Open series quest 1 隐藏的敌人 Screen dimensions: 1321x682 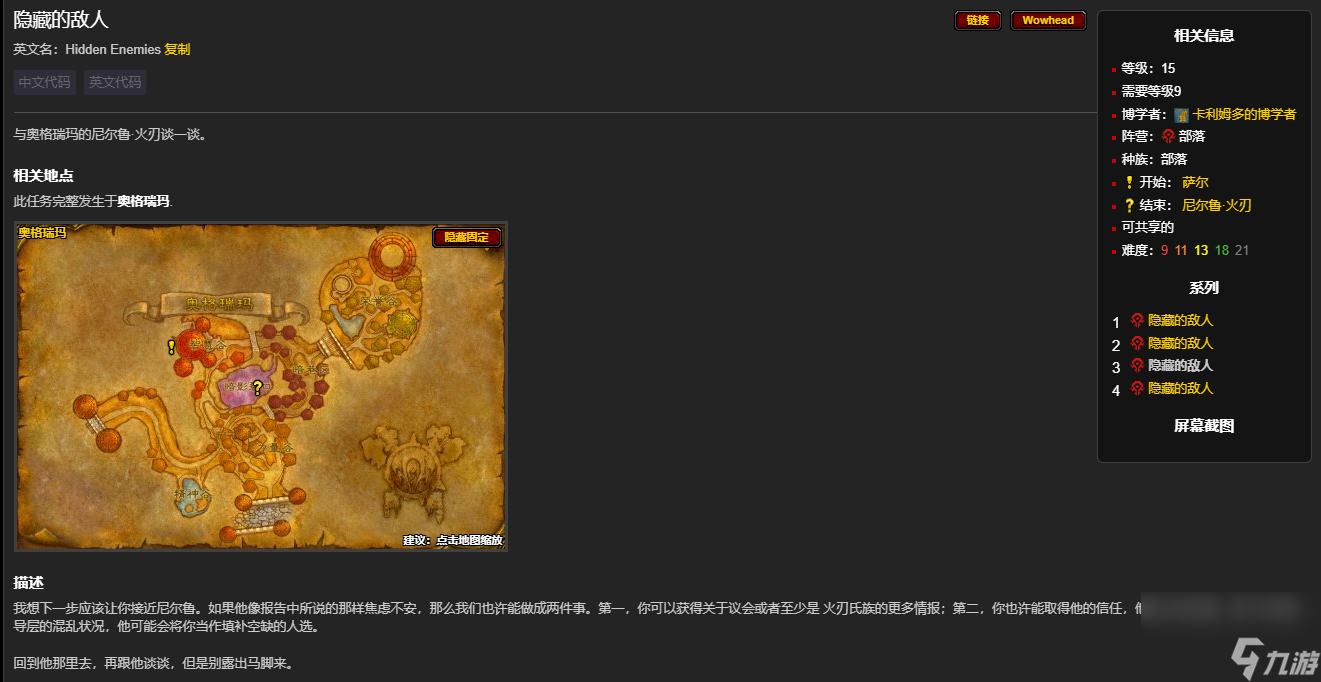coord(1180,320)
